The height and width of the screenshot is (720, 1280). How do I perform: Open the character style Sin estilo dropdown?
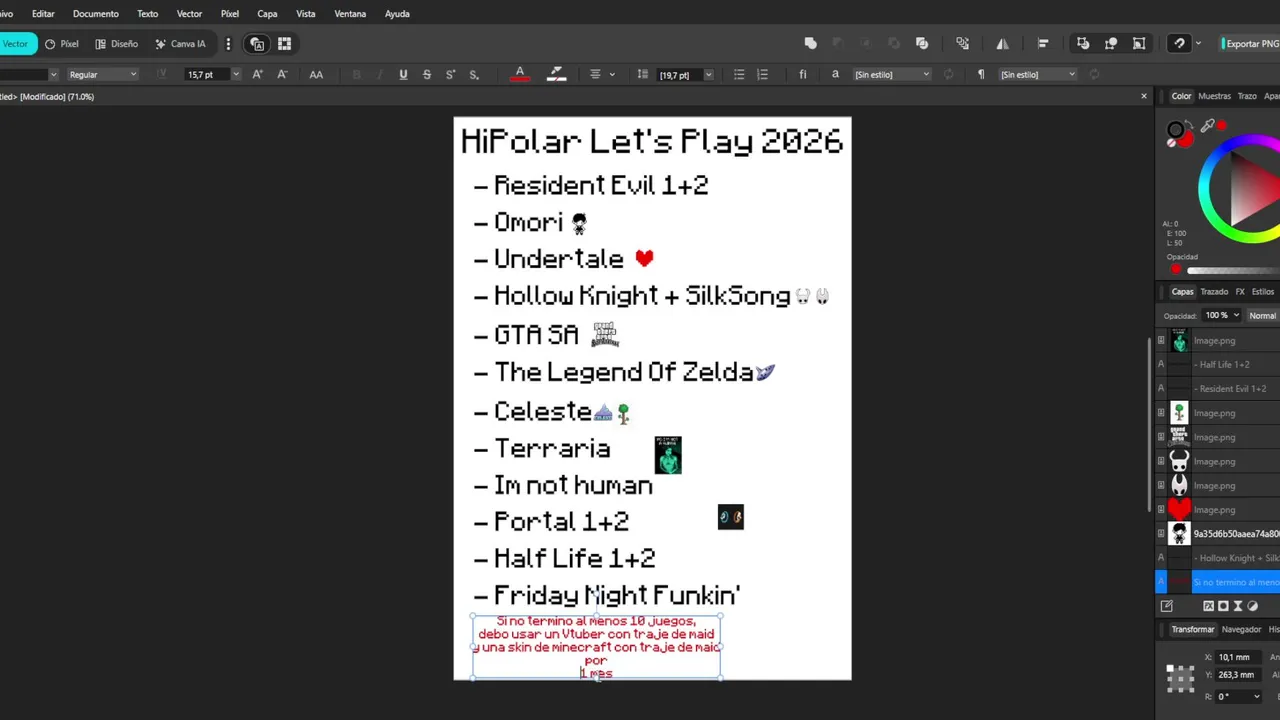click(x=892, y=75)
